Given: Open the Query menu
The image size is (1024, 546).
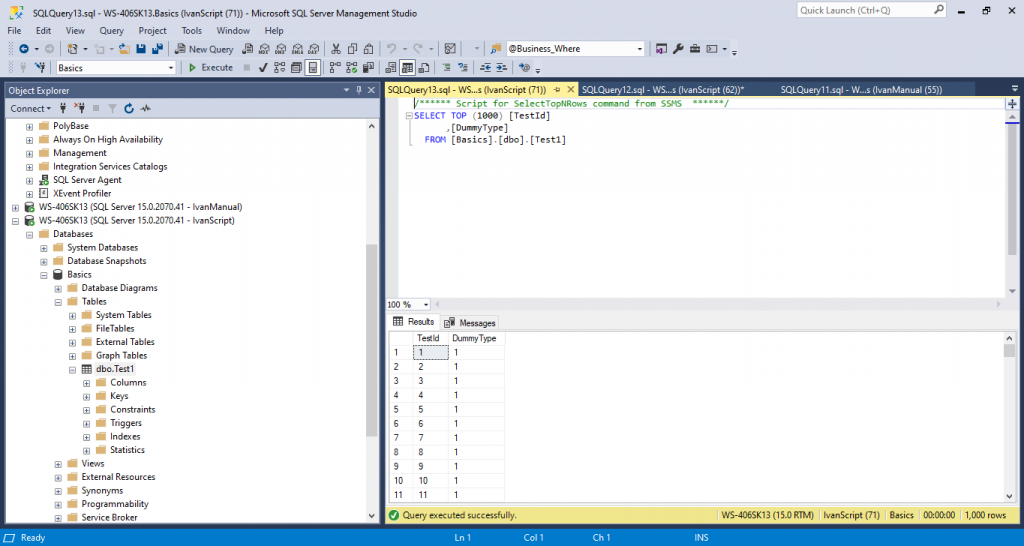Looking at the screenshot, I should click(x=112, y=31).
